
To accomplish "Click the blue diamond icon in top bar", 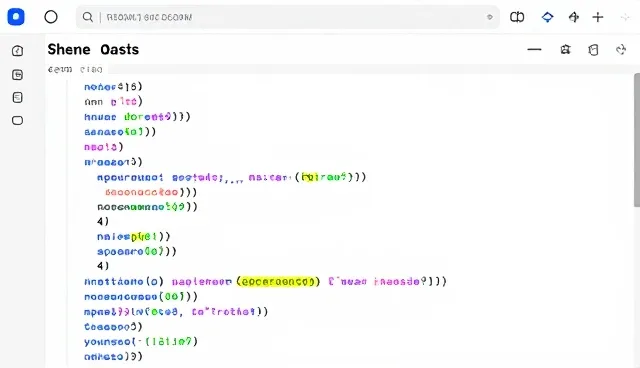I will tap(547, 17).
